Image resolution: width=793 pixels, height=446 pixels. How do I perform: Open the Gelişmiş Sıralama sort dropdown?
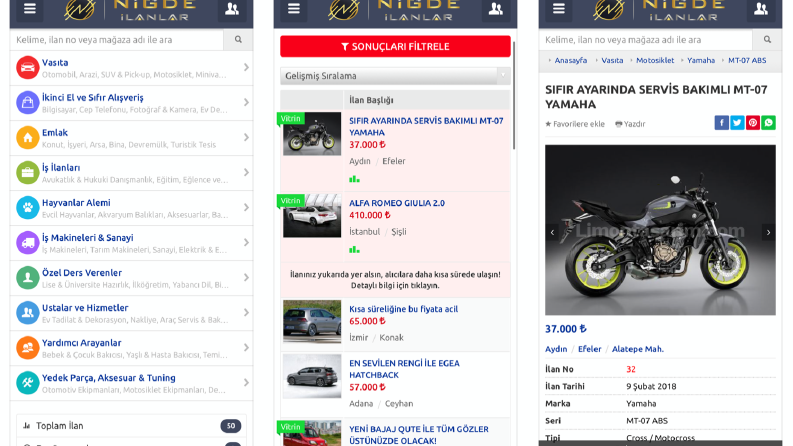pos(395,76)
